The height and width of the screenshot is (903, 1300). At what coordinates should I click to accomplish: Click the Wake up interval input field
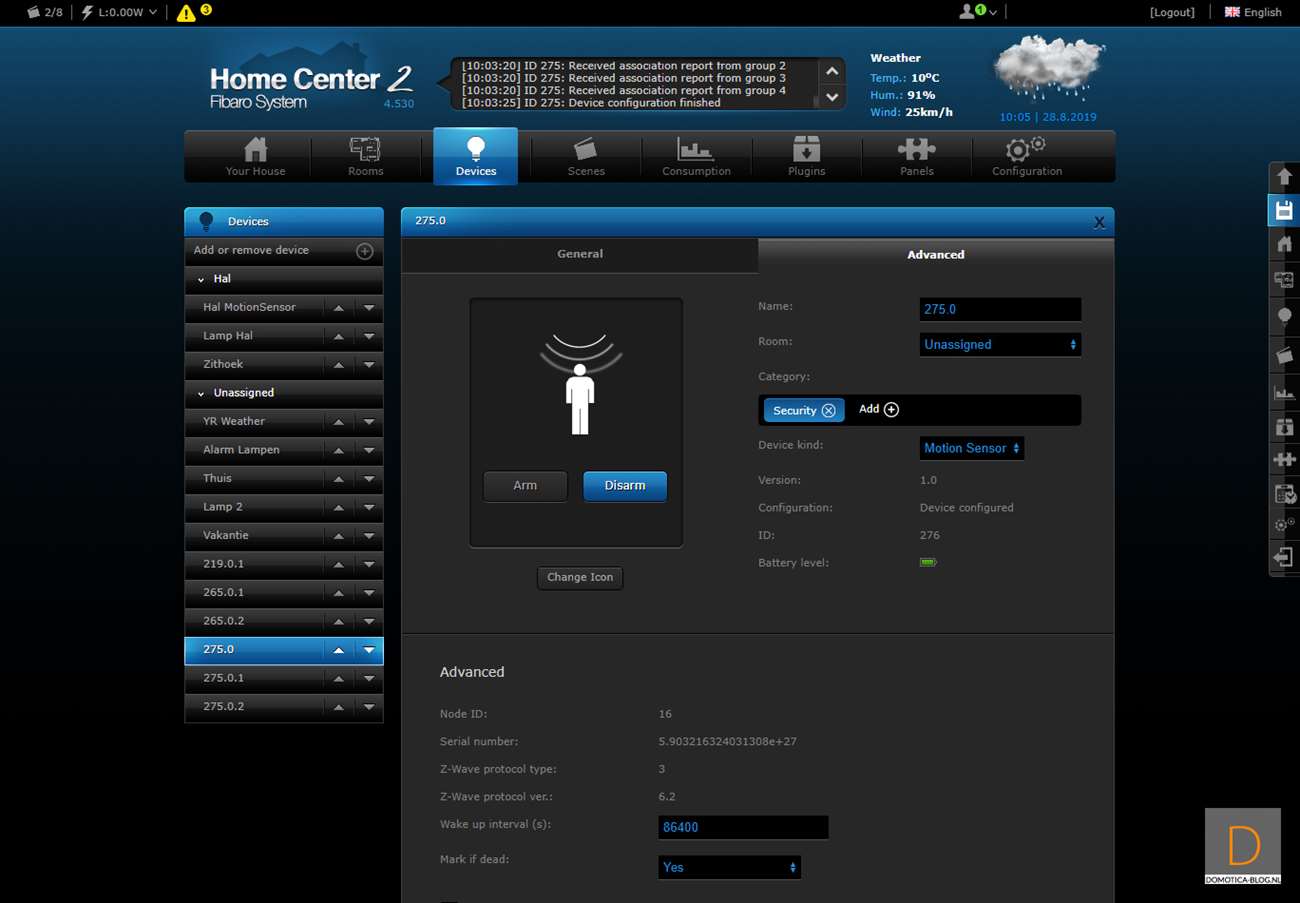point(743,828)
